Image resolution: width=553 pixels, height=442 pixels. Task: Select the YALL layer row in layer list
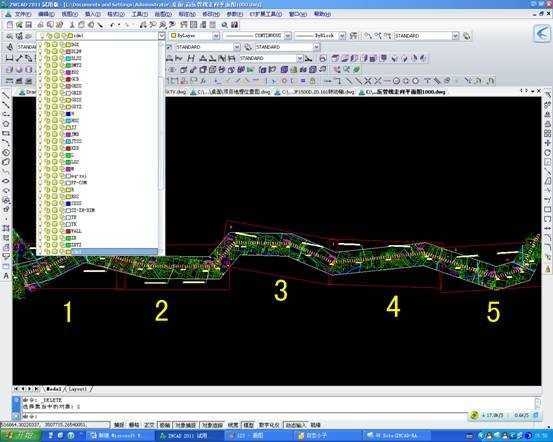click(x=97, y=231)
